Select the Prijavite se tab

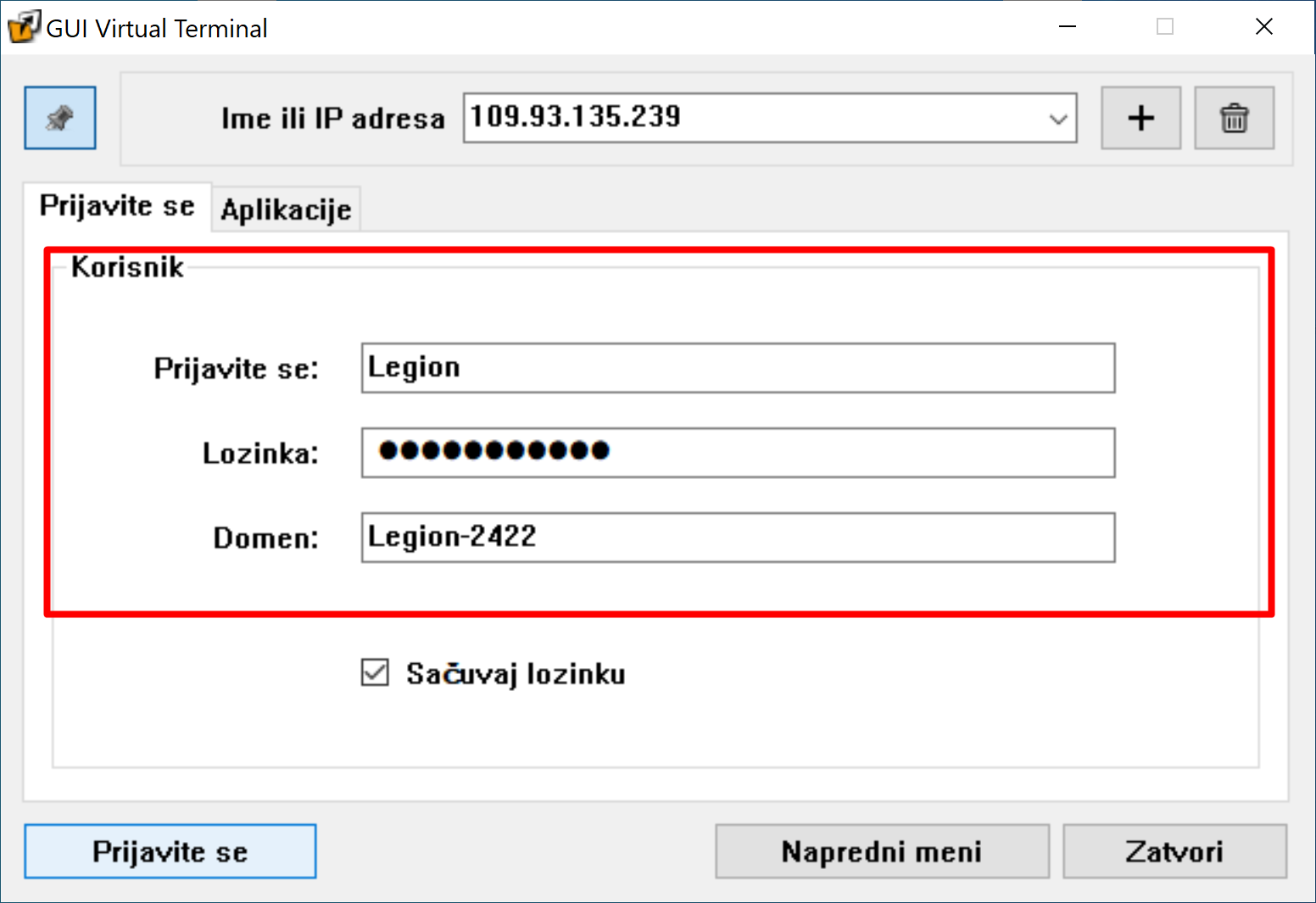[x=117, y=206]
